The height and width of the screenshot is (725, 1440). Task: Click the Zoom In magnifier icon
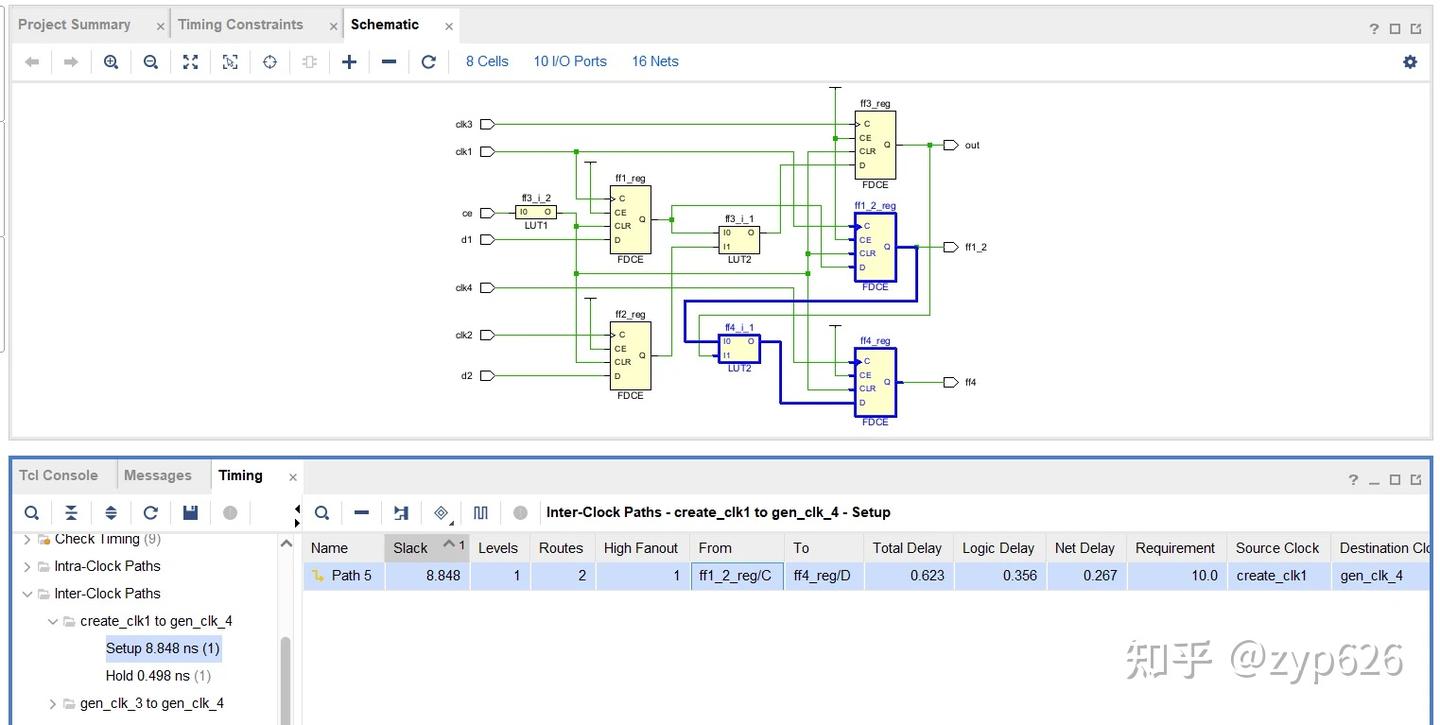[111, 62]
